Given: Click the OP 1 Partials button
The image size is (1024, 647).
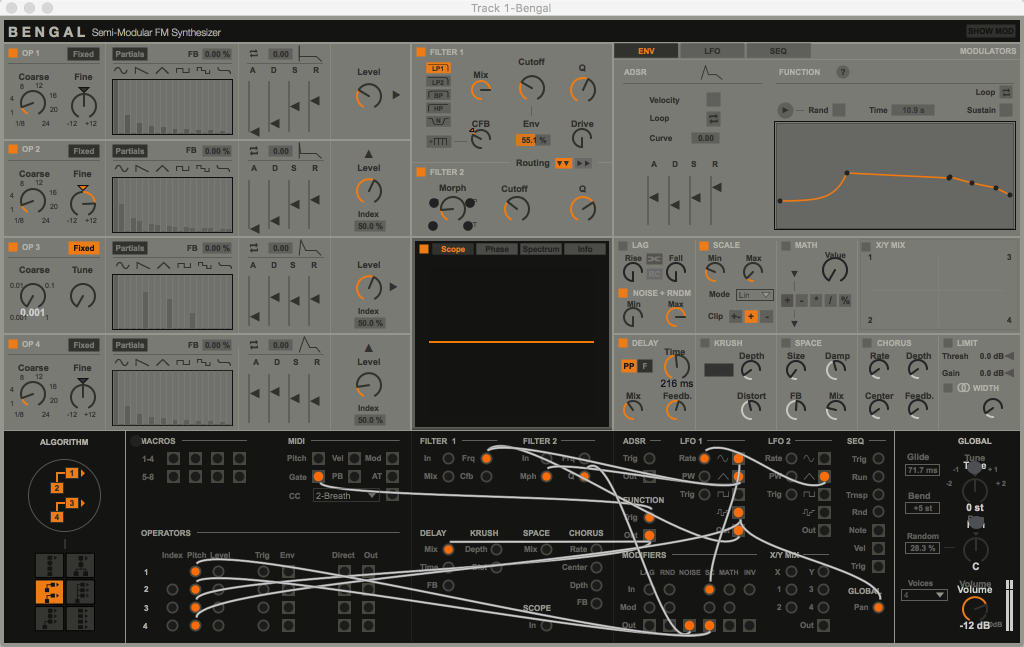Looking at the screenshot, I should click(130, 54).
